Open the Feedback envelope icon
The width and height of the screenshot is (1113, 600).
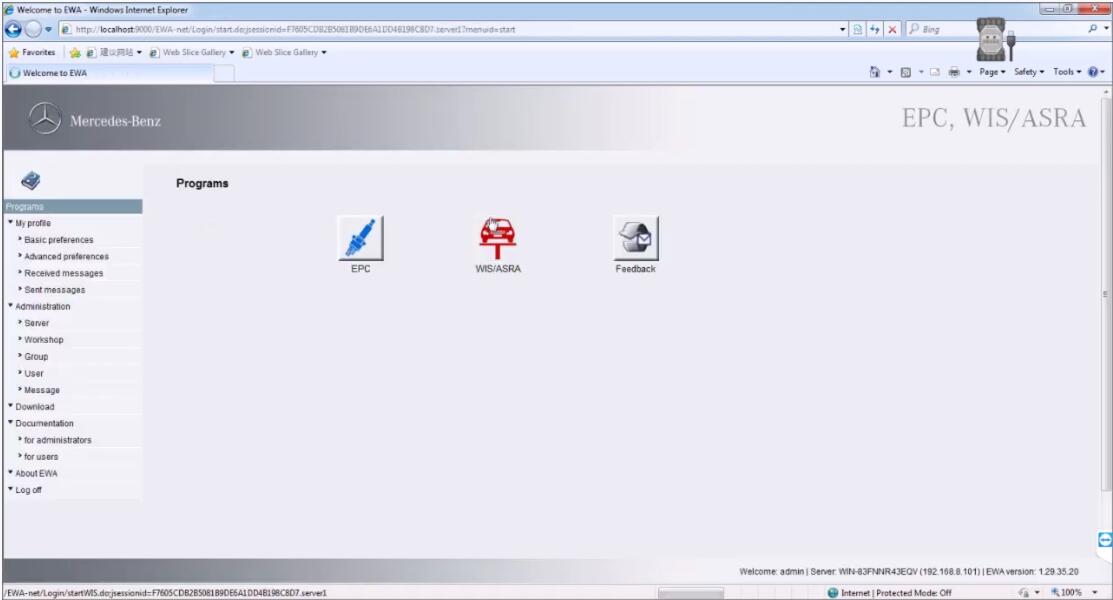(635, 238)
